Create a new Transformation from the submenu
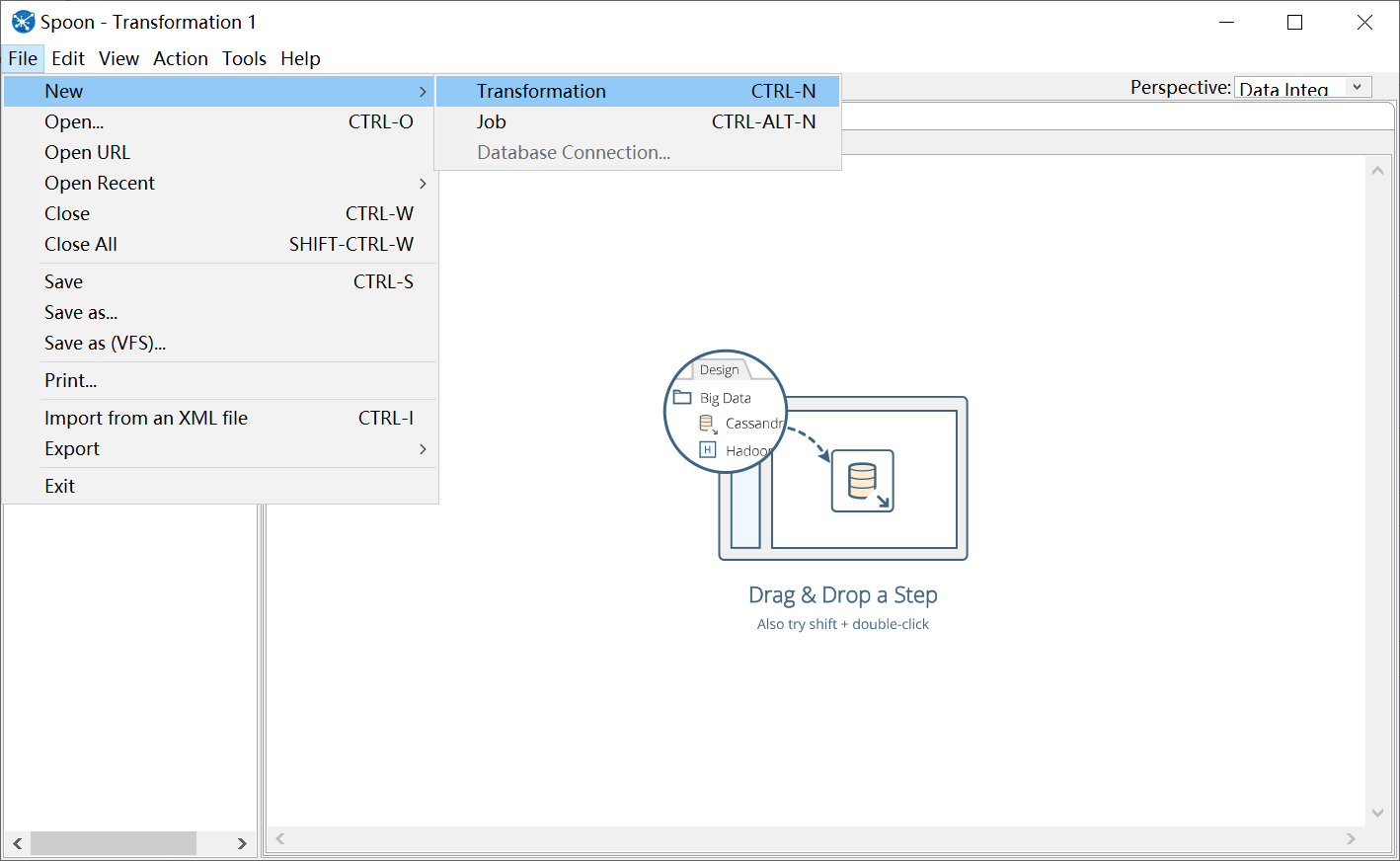1400x861 pixels. (638, 91)
